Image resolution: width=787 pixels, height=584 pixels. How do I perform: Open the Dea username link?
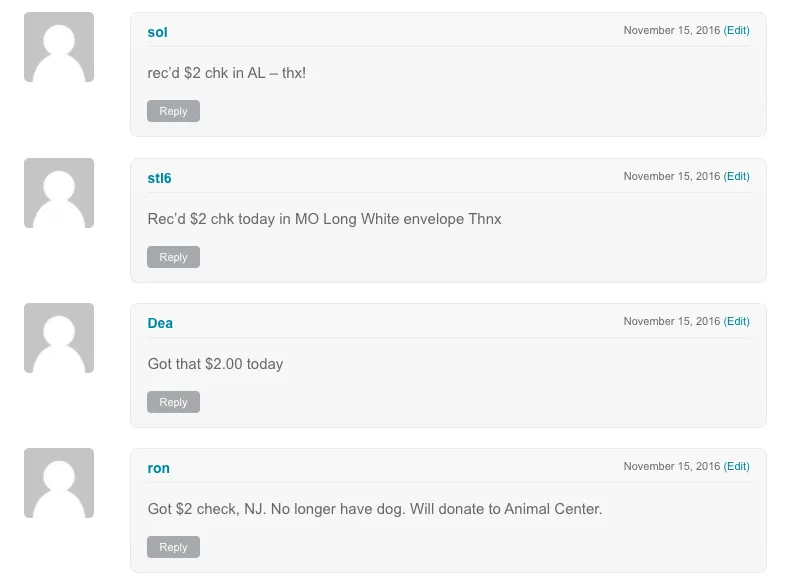click(160, 323)
